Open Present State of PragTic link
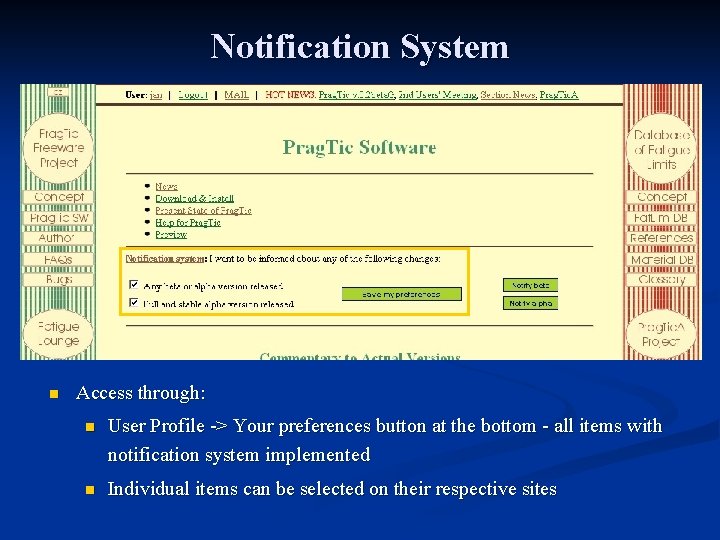Screen dimensions: 720x540 click(203, 210)
